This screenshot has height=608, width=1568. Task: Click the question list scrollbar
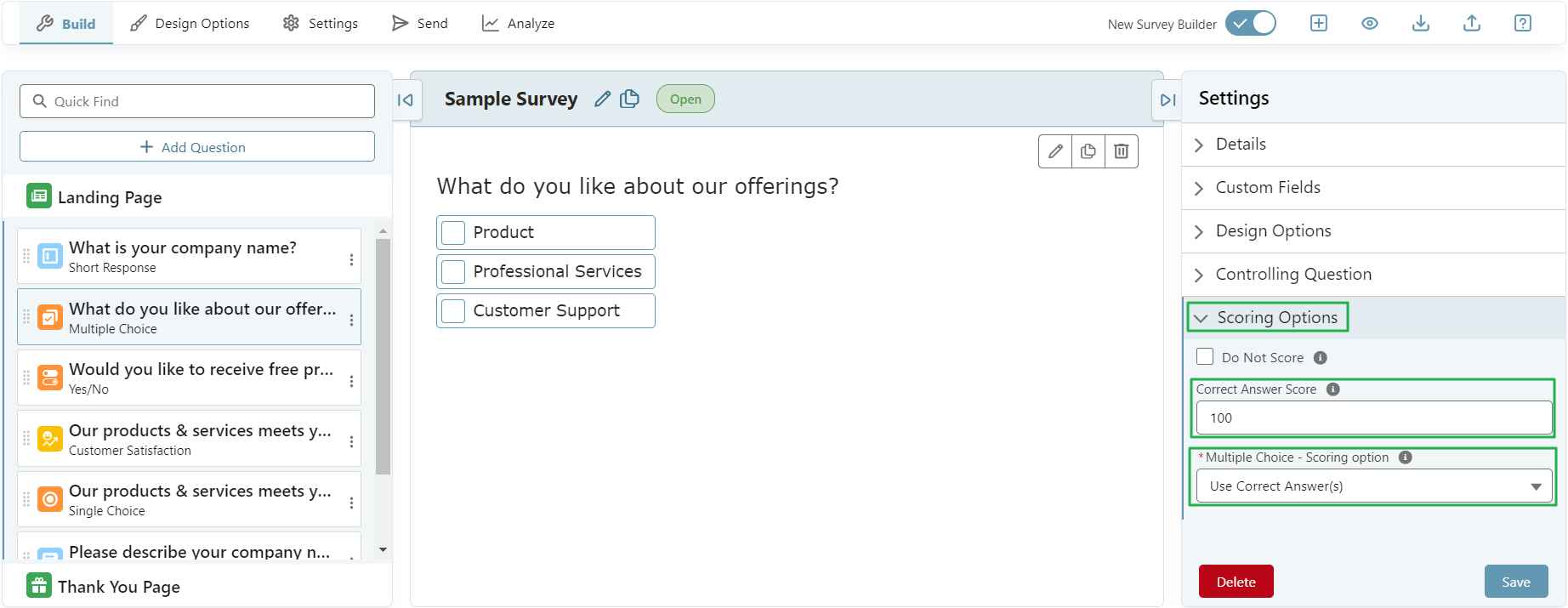click(383, 356)
